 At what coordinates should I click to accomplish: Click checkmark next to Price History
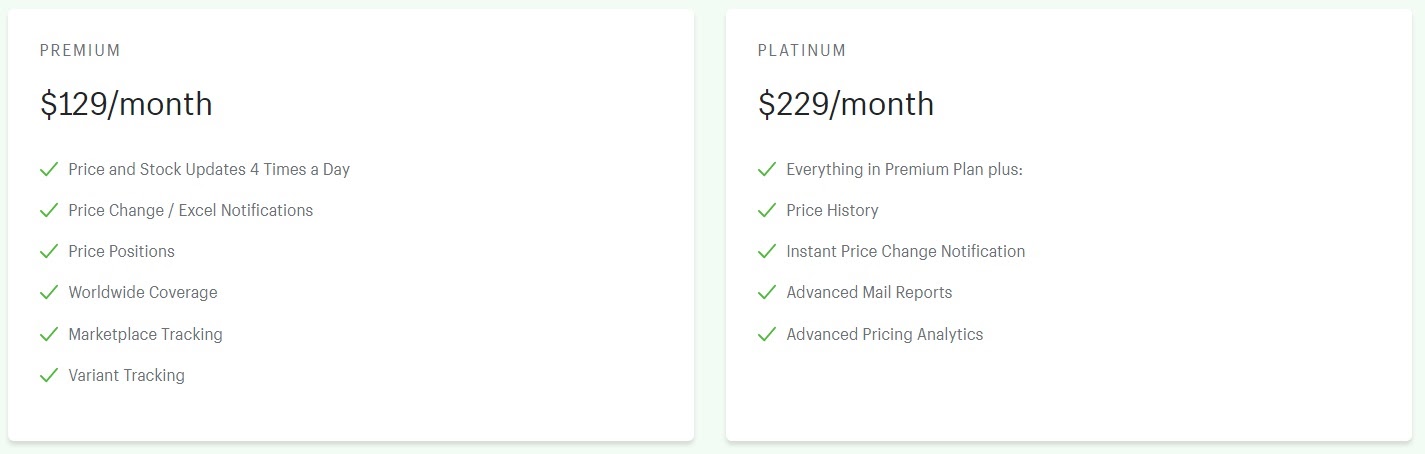[767, 211]
